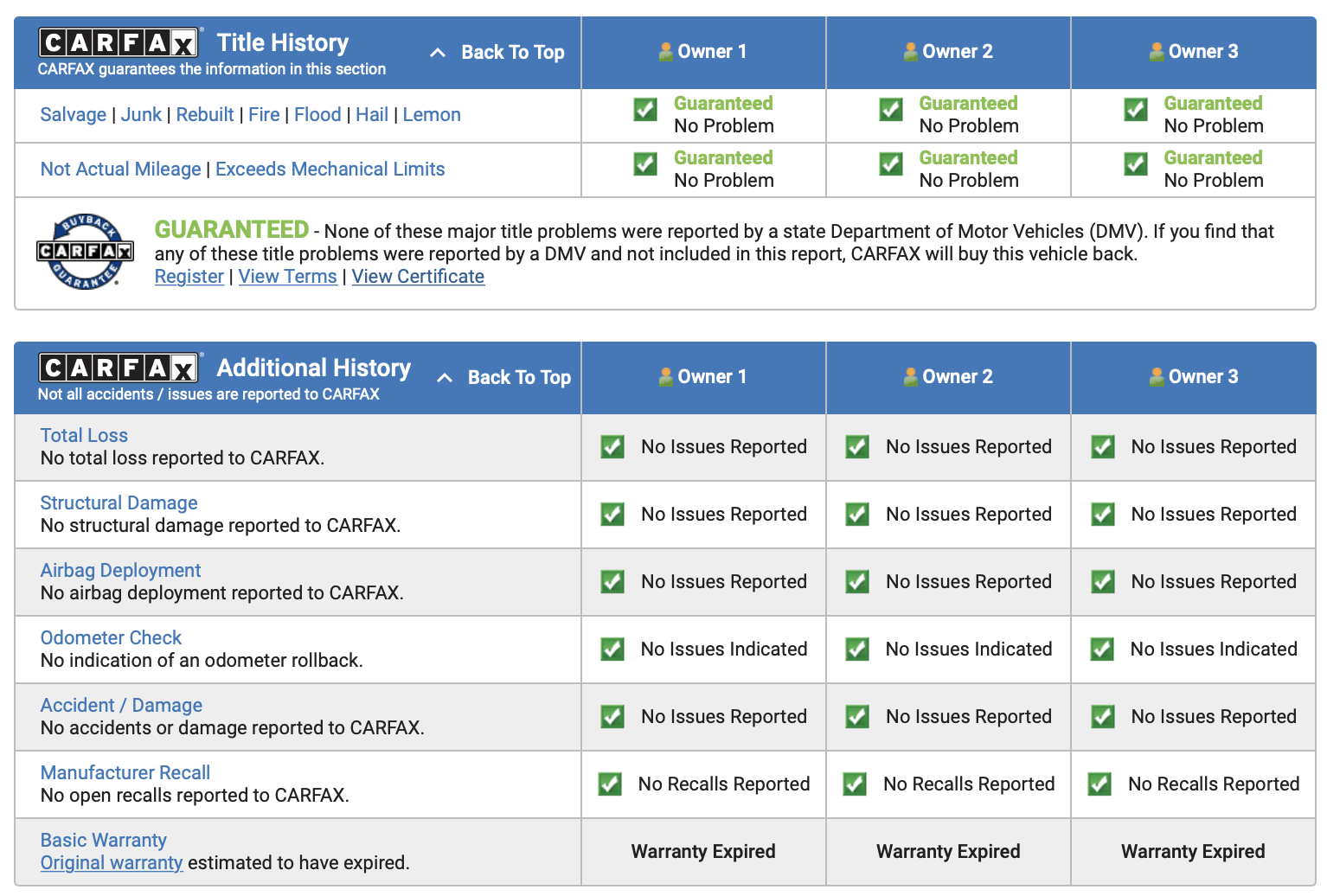The width and height of the screenshot is (1327, 896).
Task: Click Salvage row green check for Owner 2
Action: click(891, 110)
